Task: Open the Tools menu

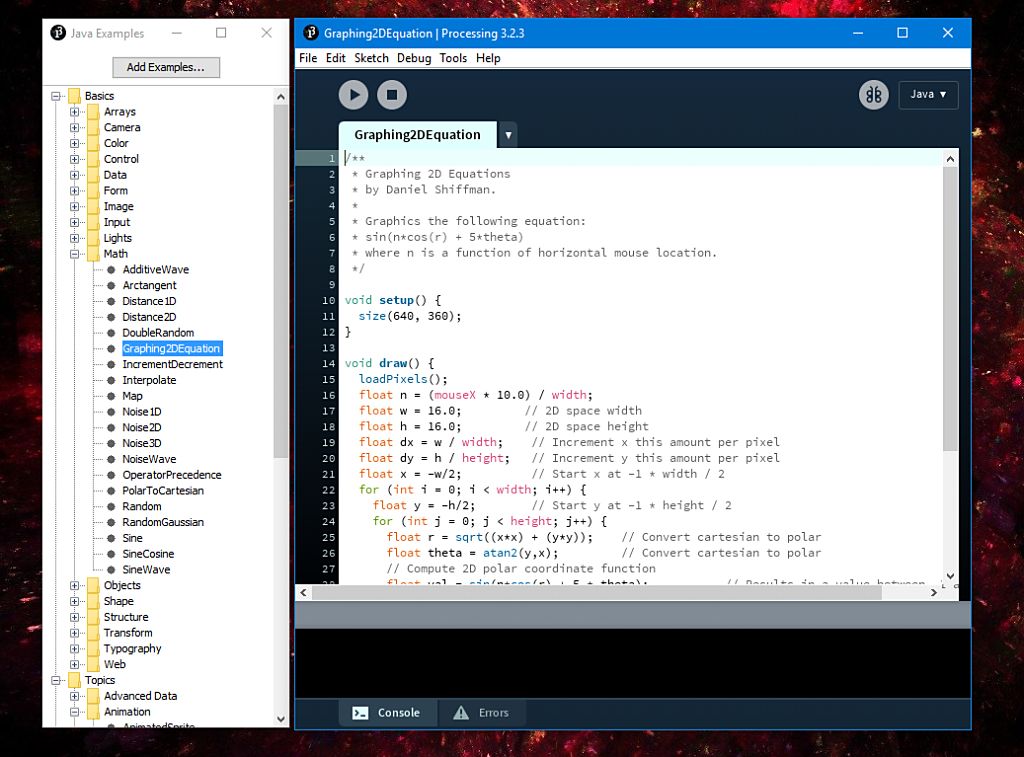Action: (453, 58)
